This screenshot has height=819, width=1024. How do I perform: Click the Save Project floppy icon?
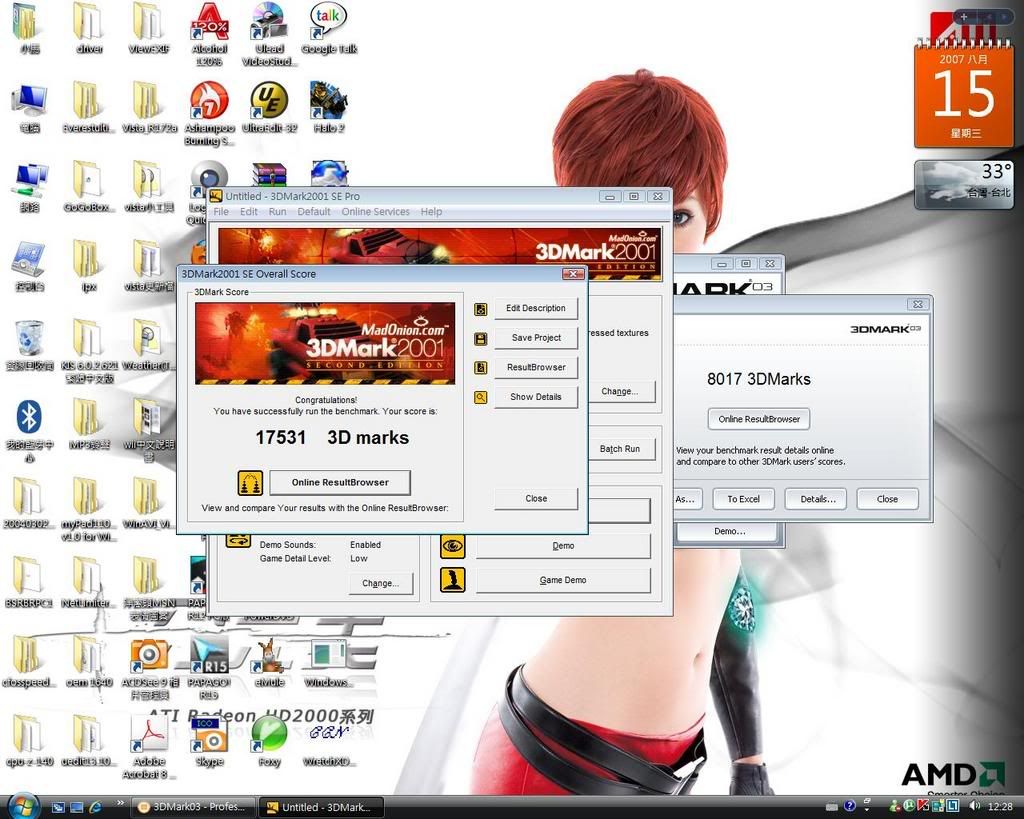click(x=481, y=338)
